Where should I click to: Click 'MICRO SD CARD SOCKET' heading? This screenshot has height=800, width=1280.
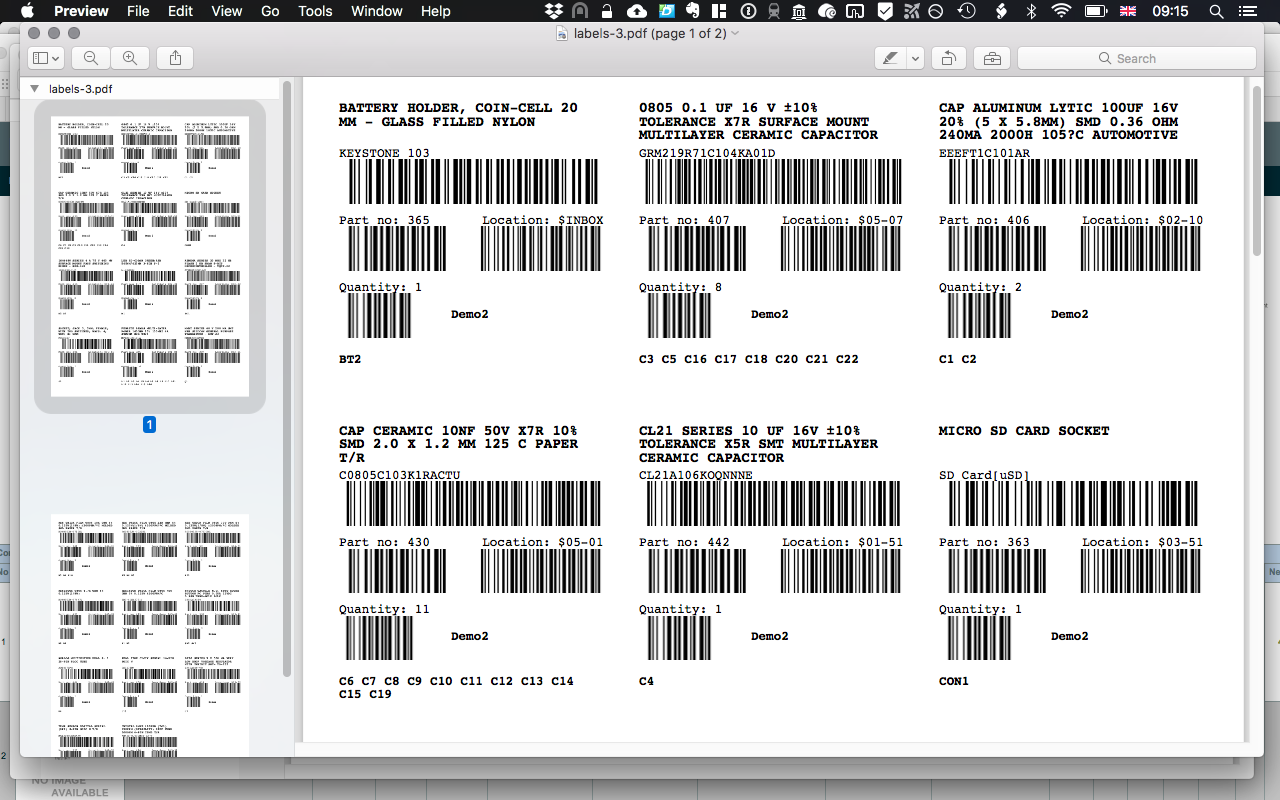(x=1024, y=431)
